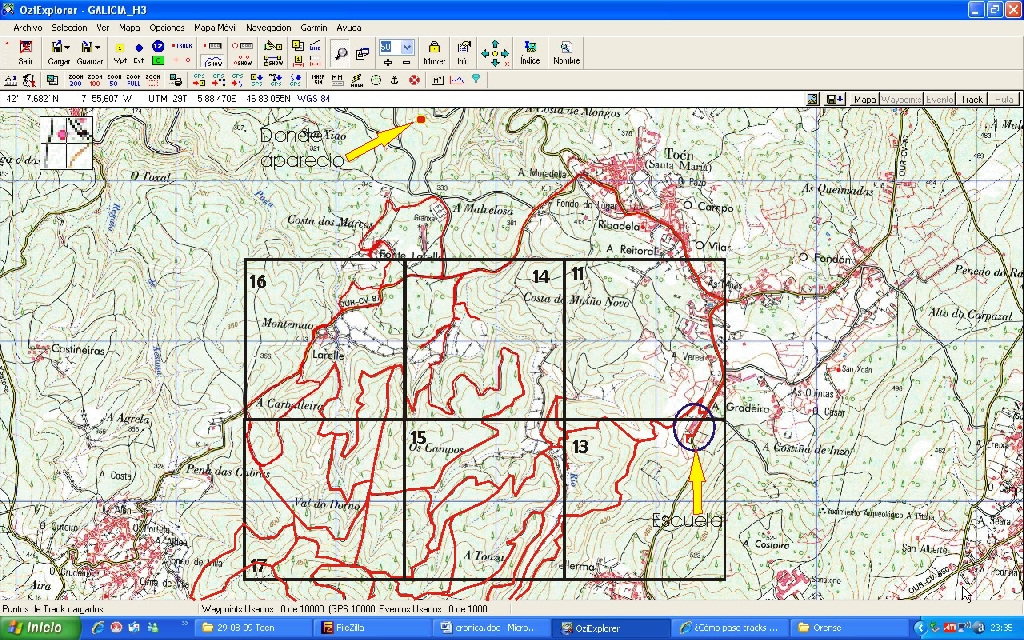Image resolution: width=1024 pixels, height=640 pixels.
Task: Switch to the FileZilla taskbar window
Action: pyautogui.click(x=373, y=628)
